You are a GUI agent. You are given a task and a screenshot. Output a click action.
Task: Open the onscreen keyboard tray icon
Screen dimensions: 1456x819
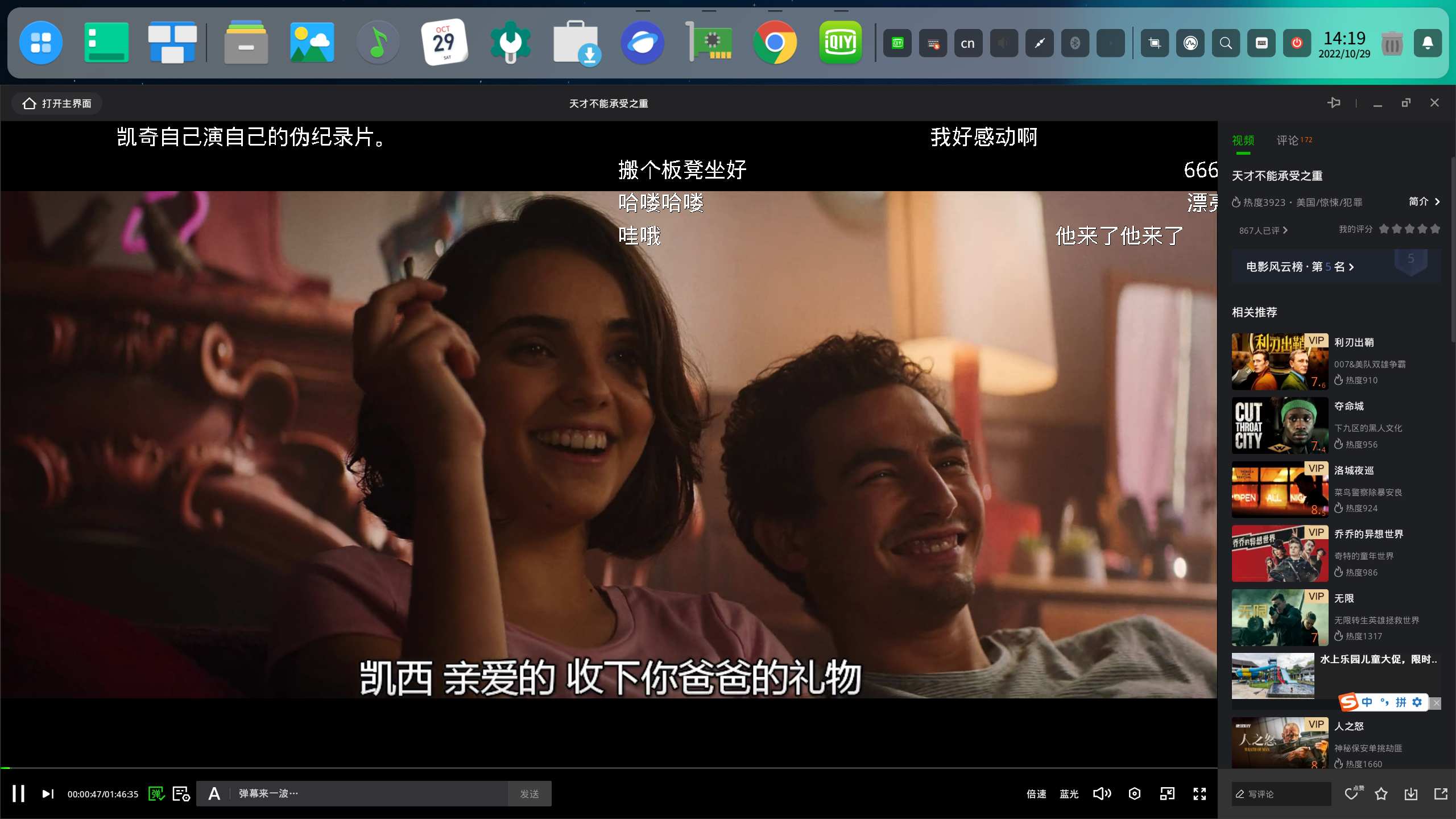coord(1261,43)
